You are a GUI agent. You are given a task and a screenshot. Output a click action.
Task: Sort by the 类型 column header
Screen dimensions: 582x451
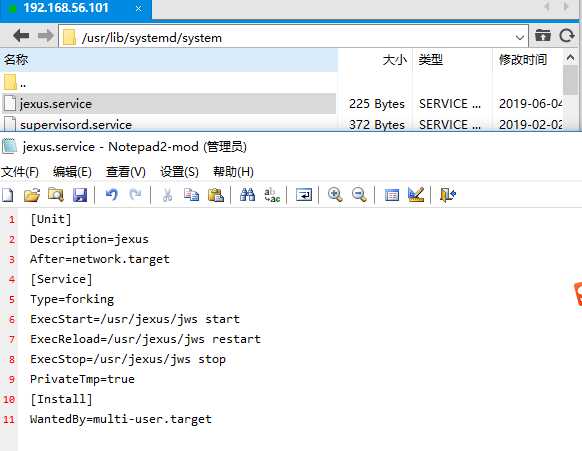coord(452,59)
